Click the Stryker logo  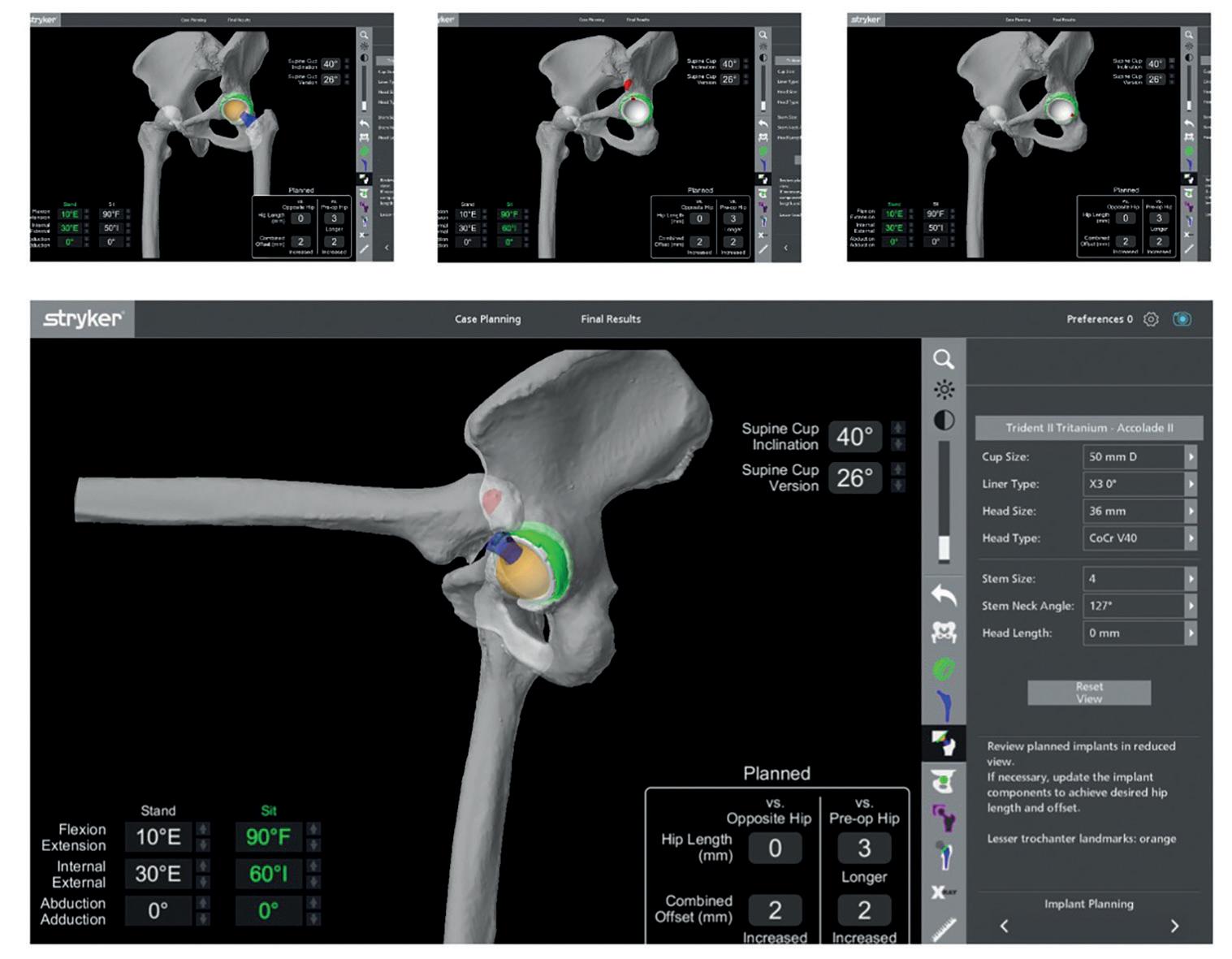coord(83,319)
